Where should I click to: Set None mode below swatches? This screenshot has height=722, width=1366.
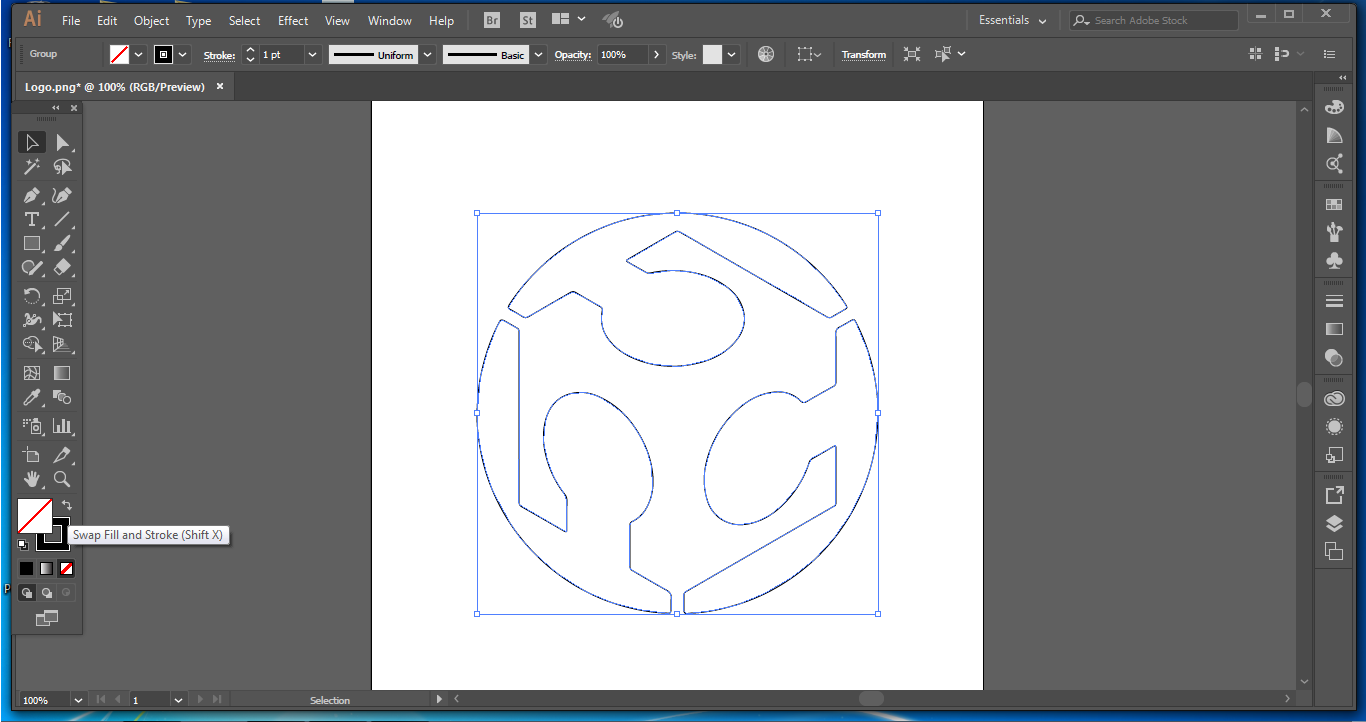point(66,568)
